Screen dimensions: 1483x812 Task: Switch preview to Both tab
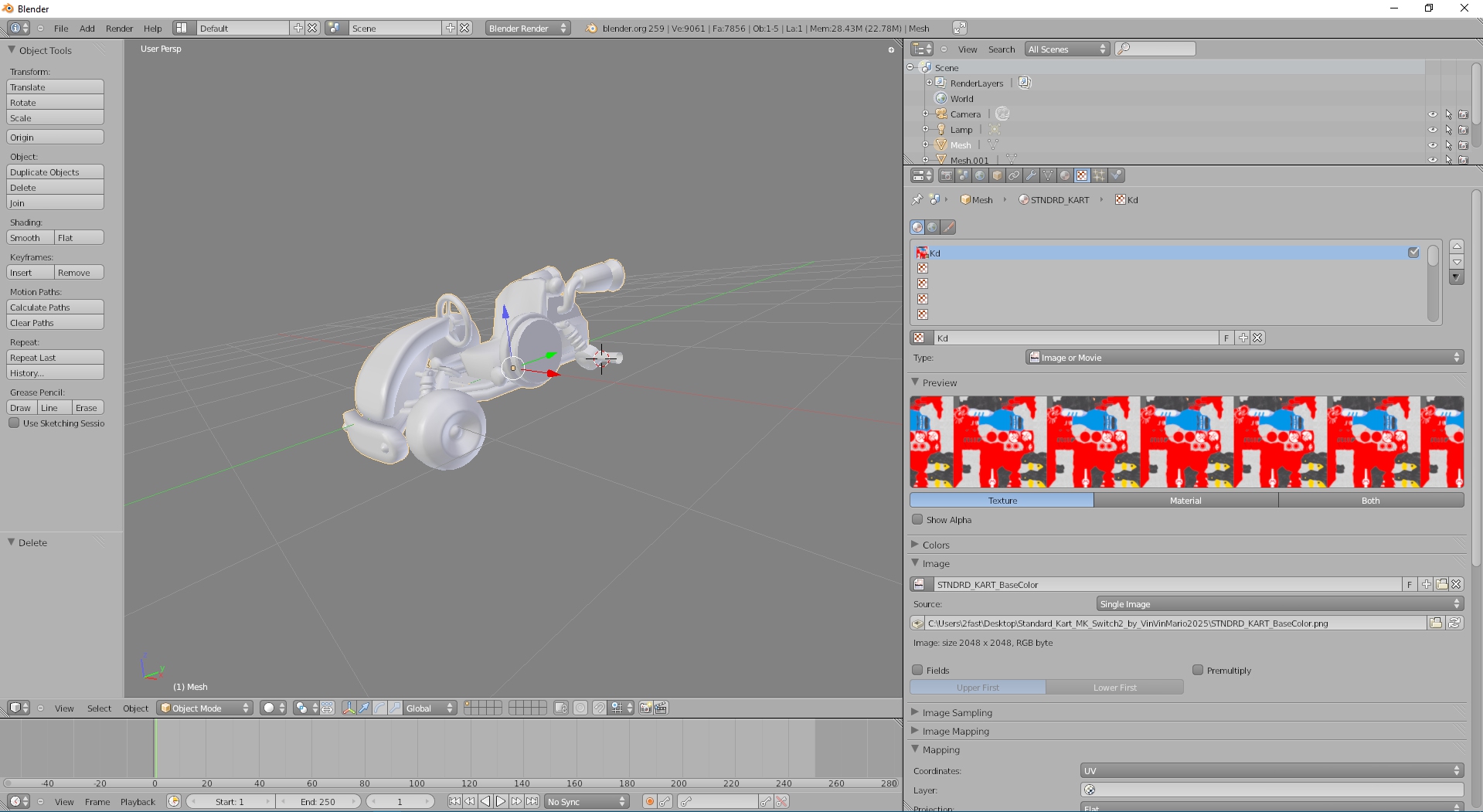tap(1371, 500)
